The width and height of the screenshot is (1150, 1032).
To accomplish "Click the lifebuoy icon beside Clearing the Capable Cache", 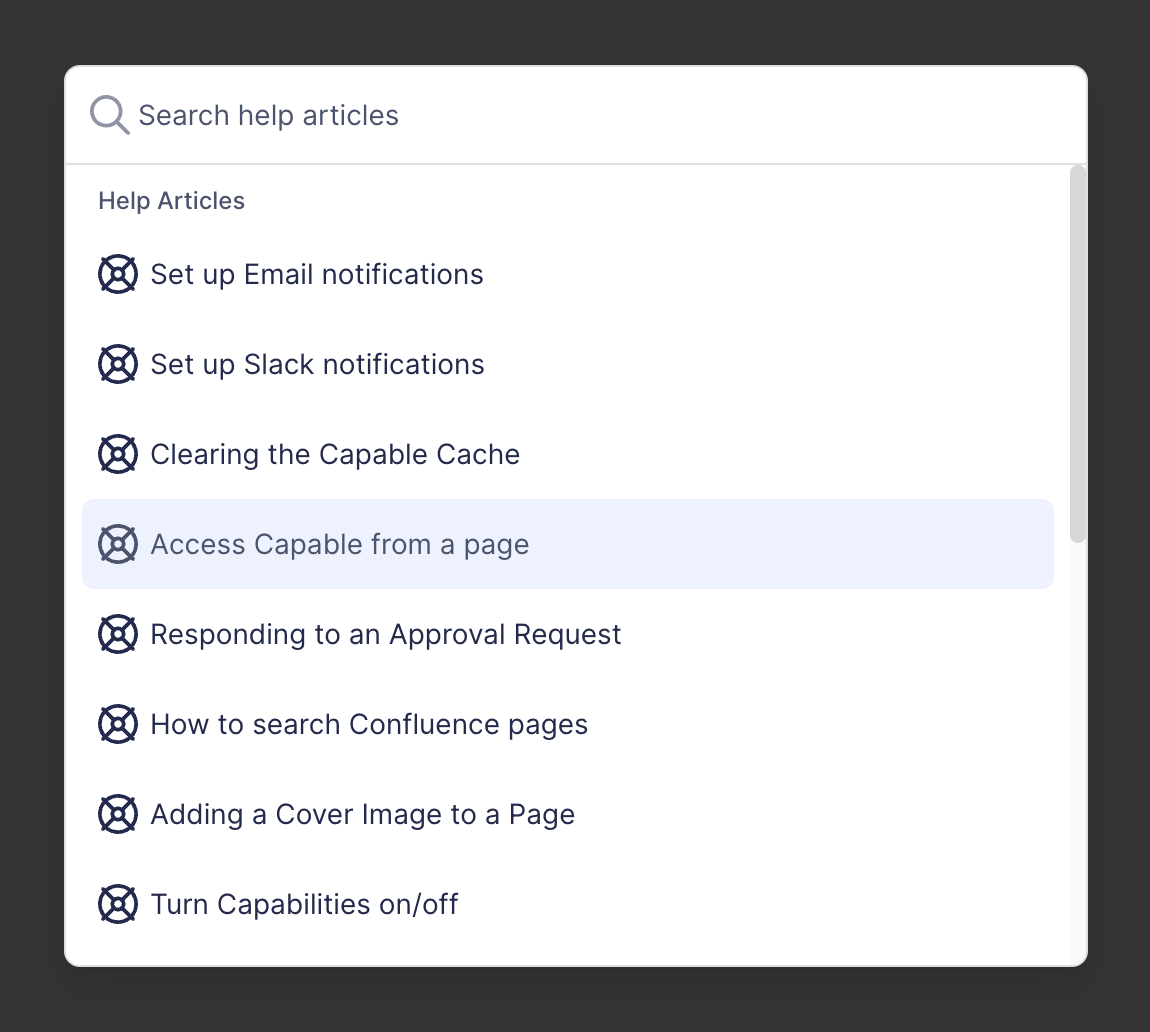I will pos(118,454).
